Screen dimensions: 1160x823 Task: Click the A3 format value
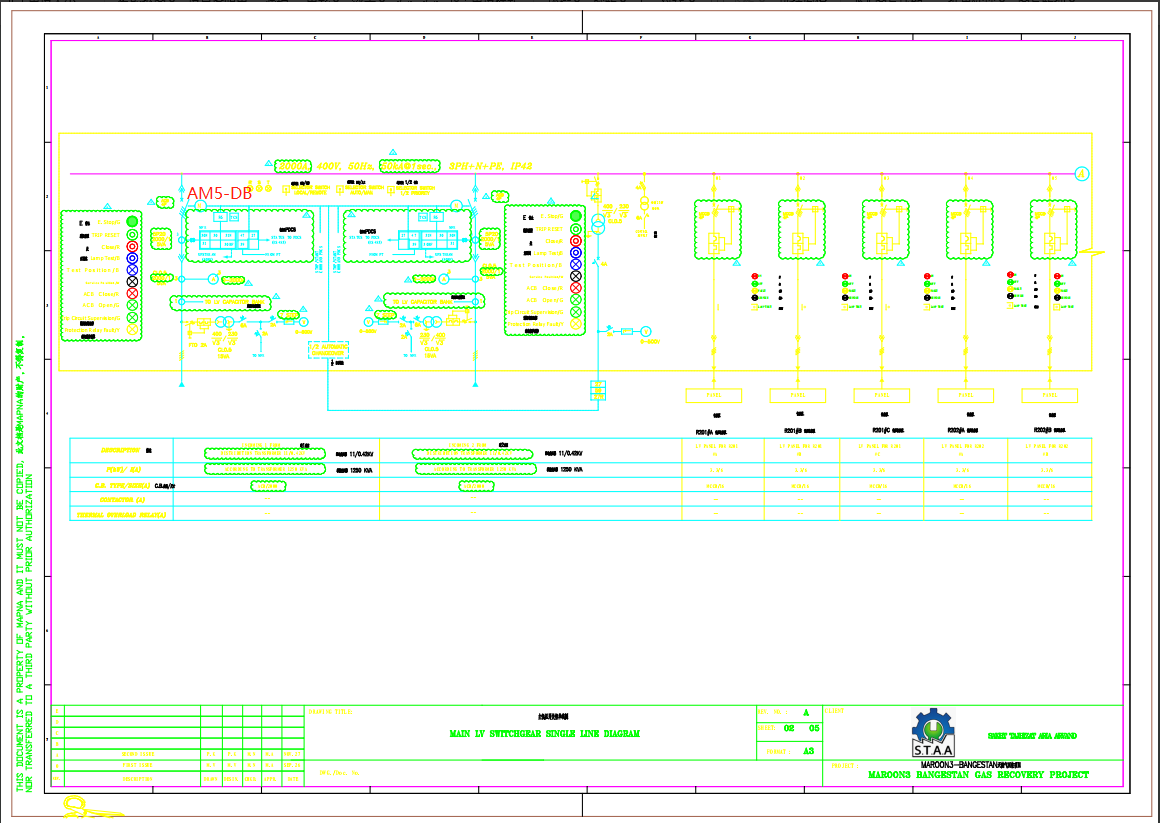pos(808,750)
